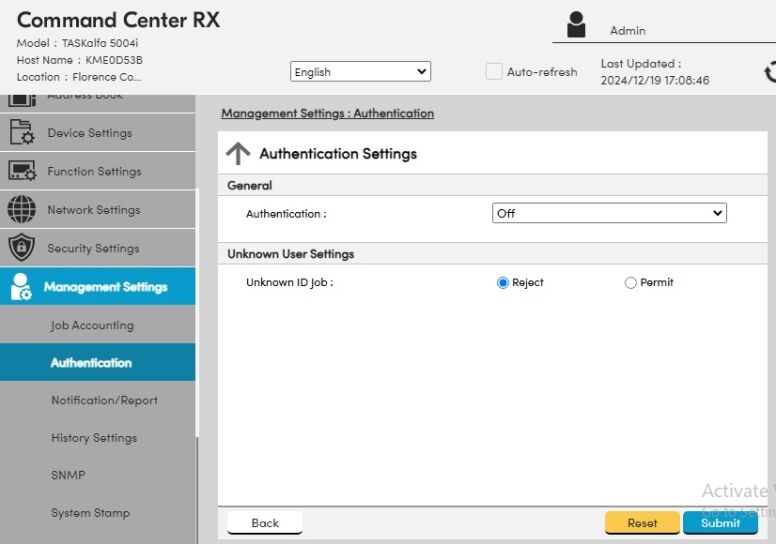Open History Settings menu item

click(94, 438)
